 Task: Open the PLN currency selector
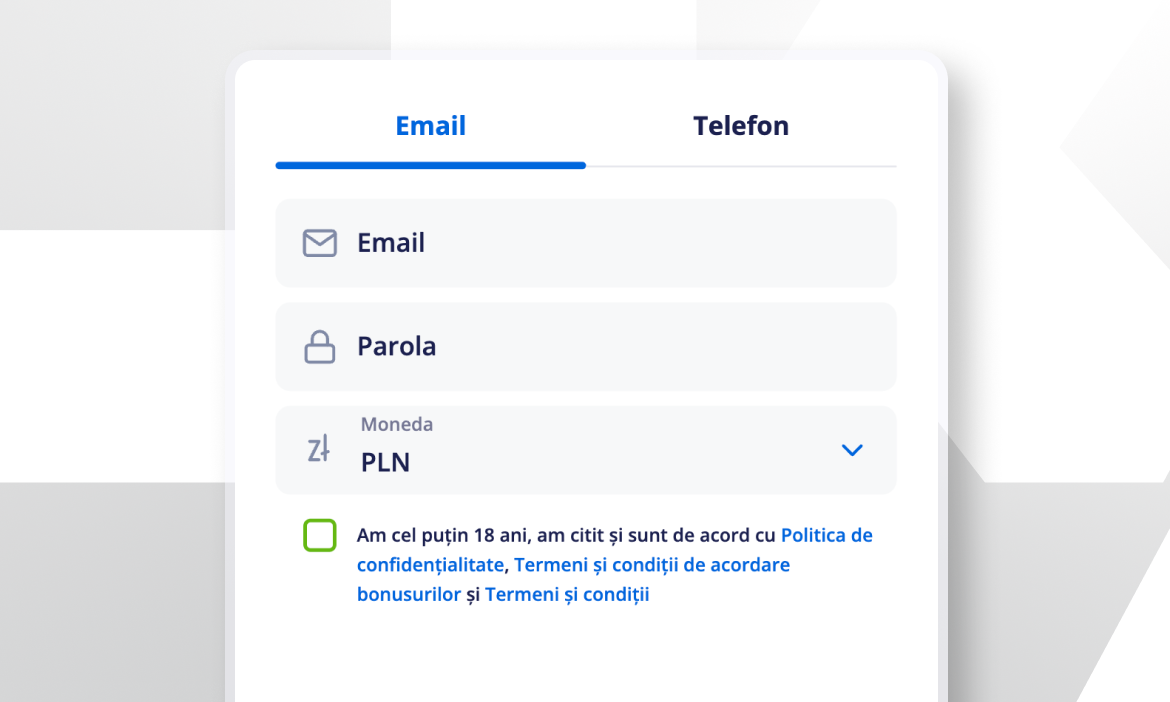[x=586, y=450]
